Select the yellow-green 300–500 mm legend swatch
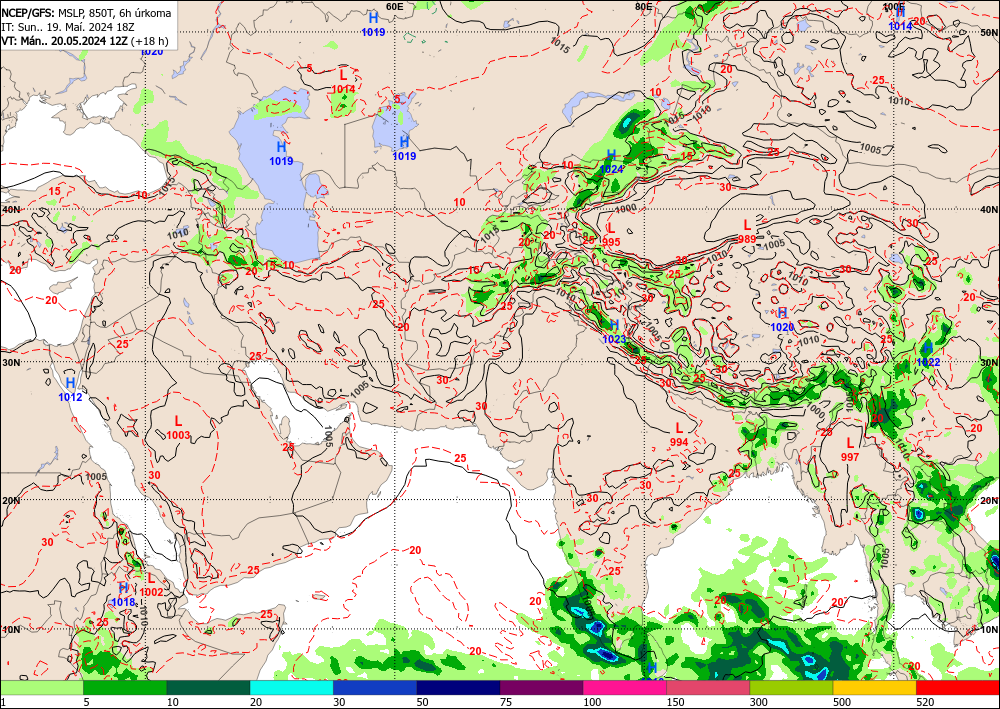 click(791, 688)
